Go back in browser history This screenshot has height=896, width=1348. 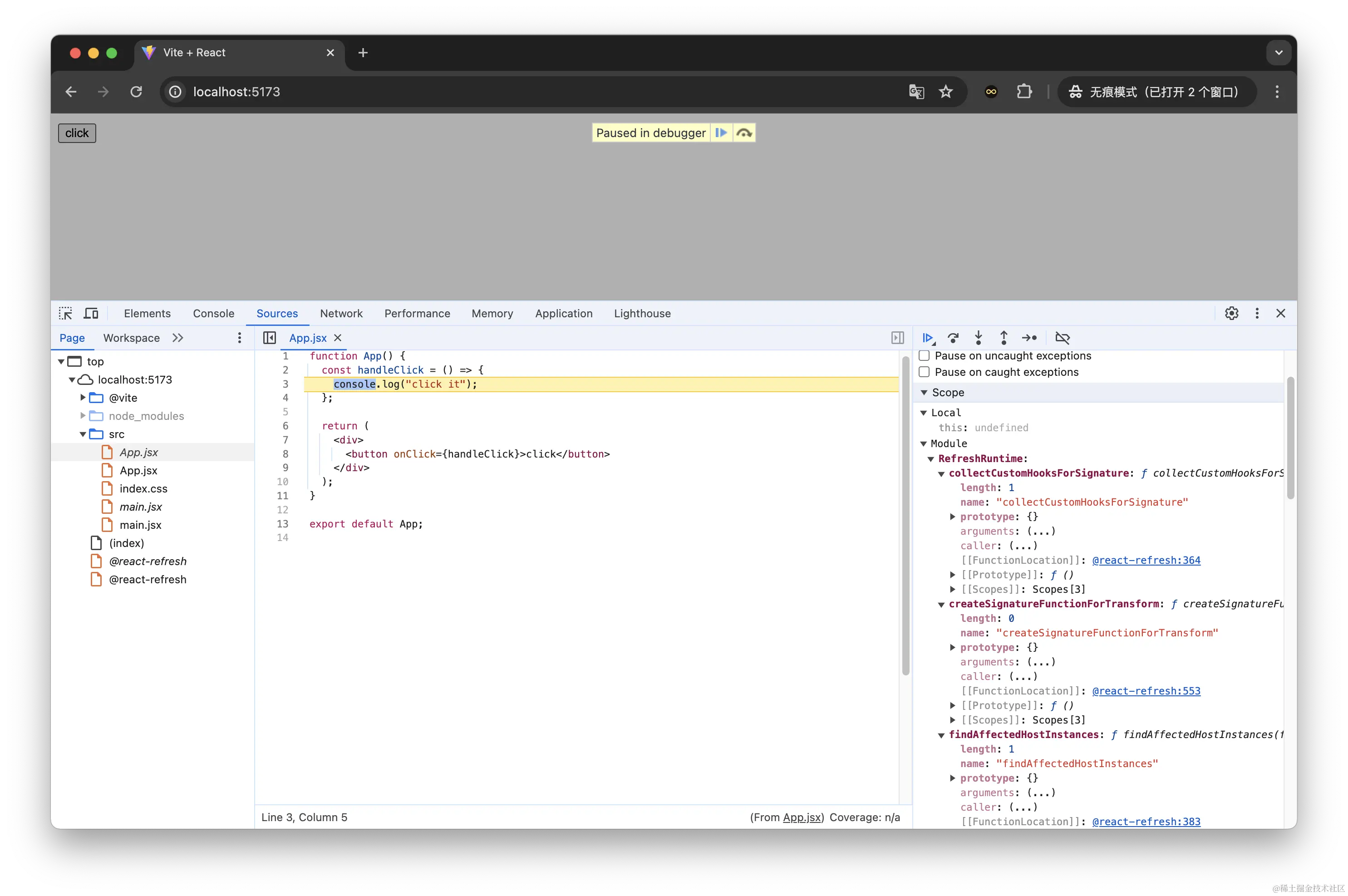(71, 91)
